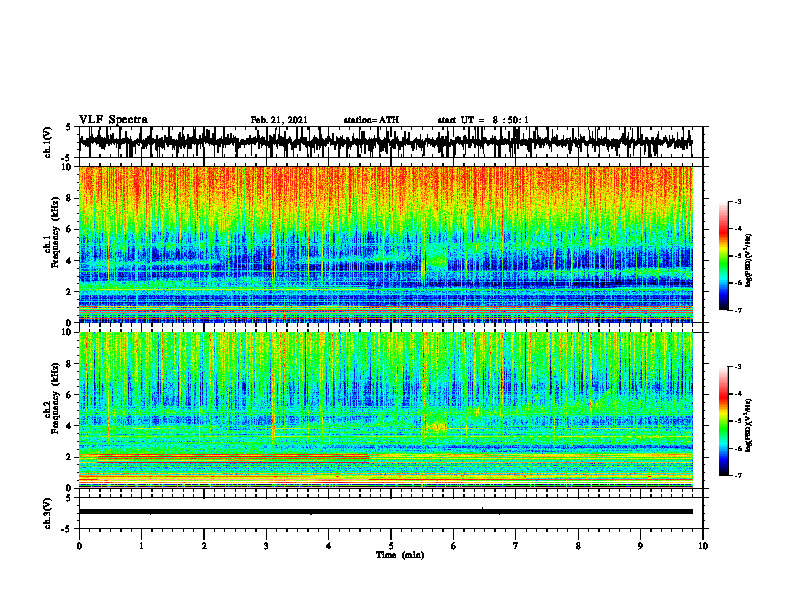This screenshot has width=792, height=612.
Task: Click the "ch.3(V)" axis label
Action: click(48, 513)
